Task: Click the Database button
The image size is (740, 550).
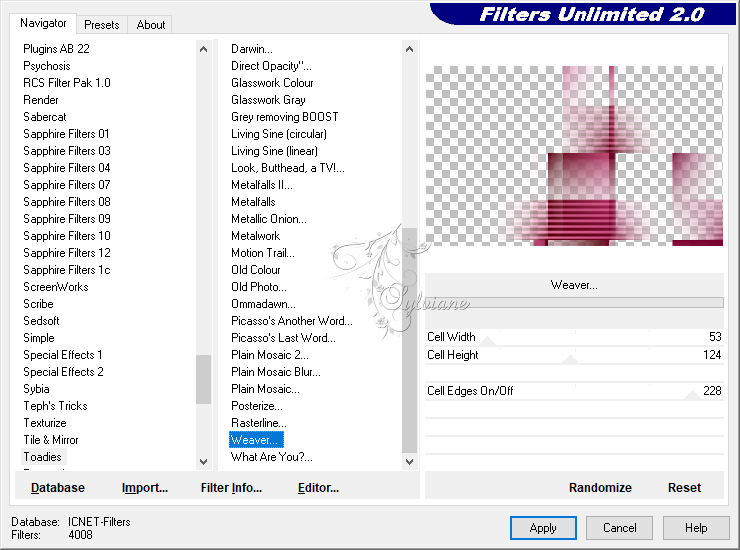Action: [x=58, y=487]
